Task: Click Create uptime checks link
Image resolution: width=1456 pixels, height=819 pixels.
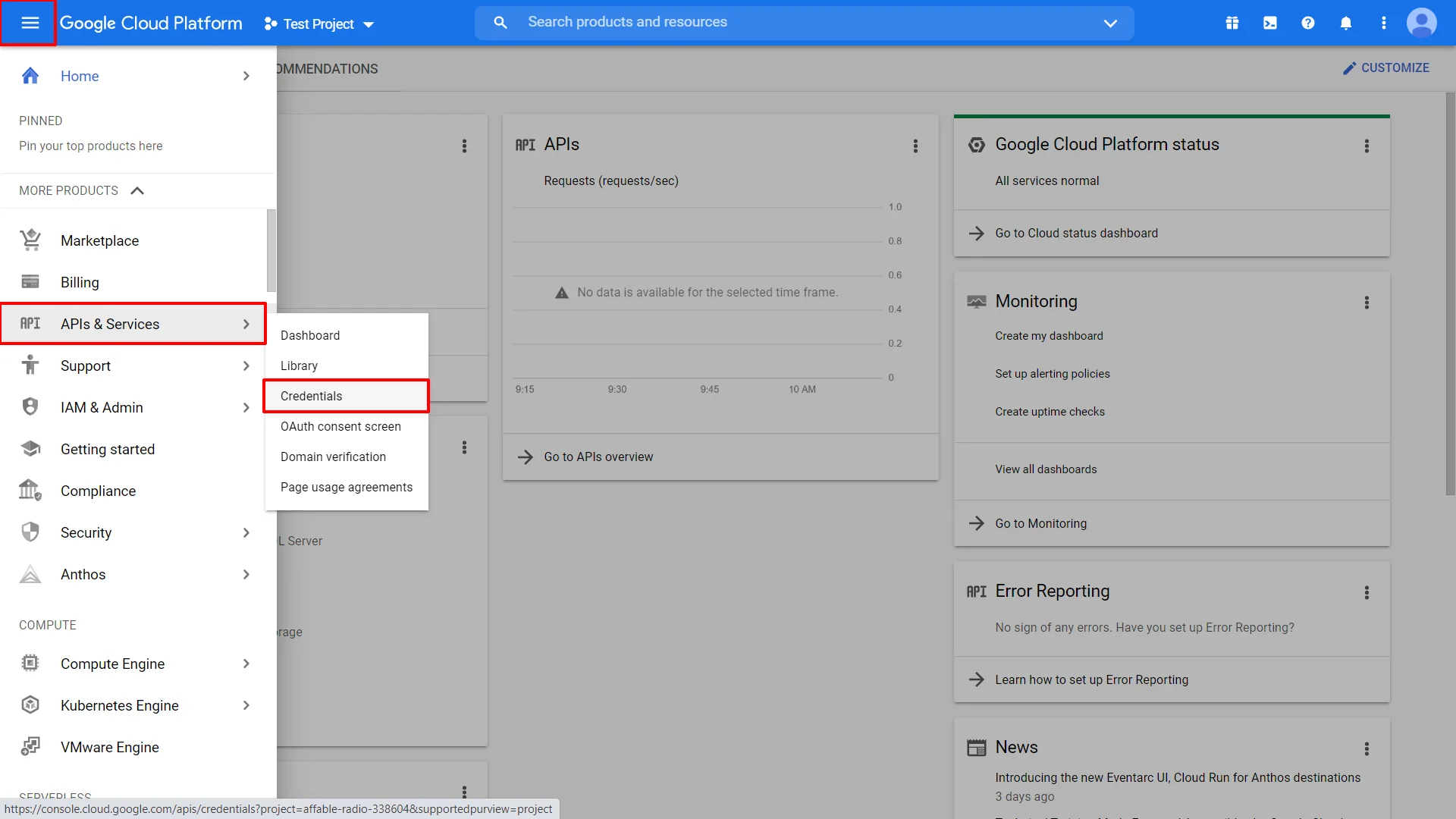Action: click(x=1050, y=411)
